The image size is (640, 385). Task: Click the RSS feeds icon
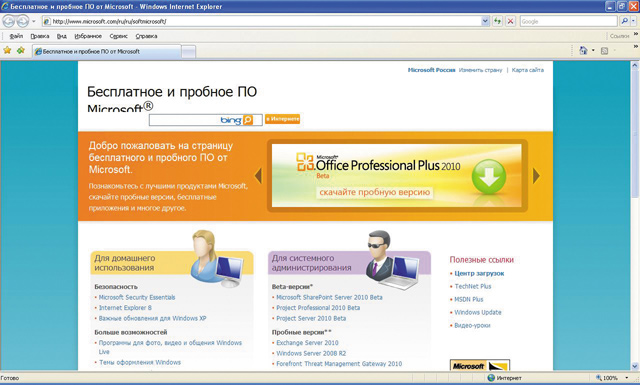604,51
